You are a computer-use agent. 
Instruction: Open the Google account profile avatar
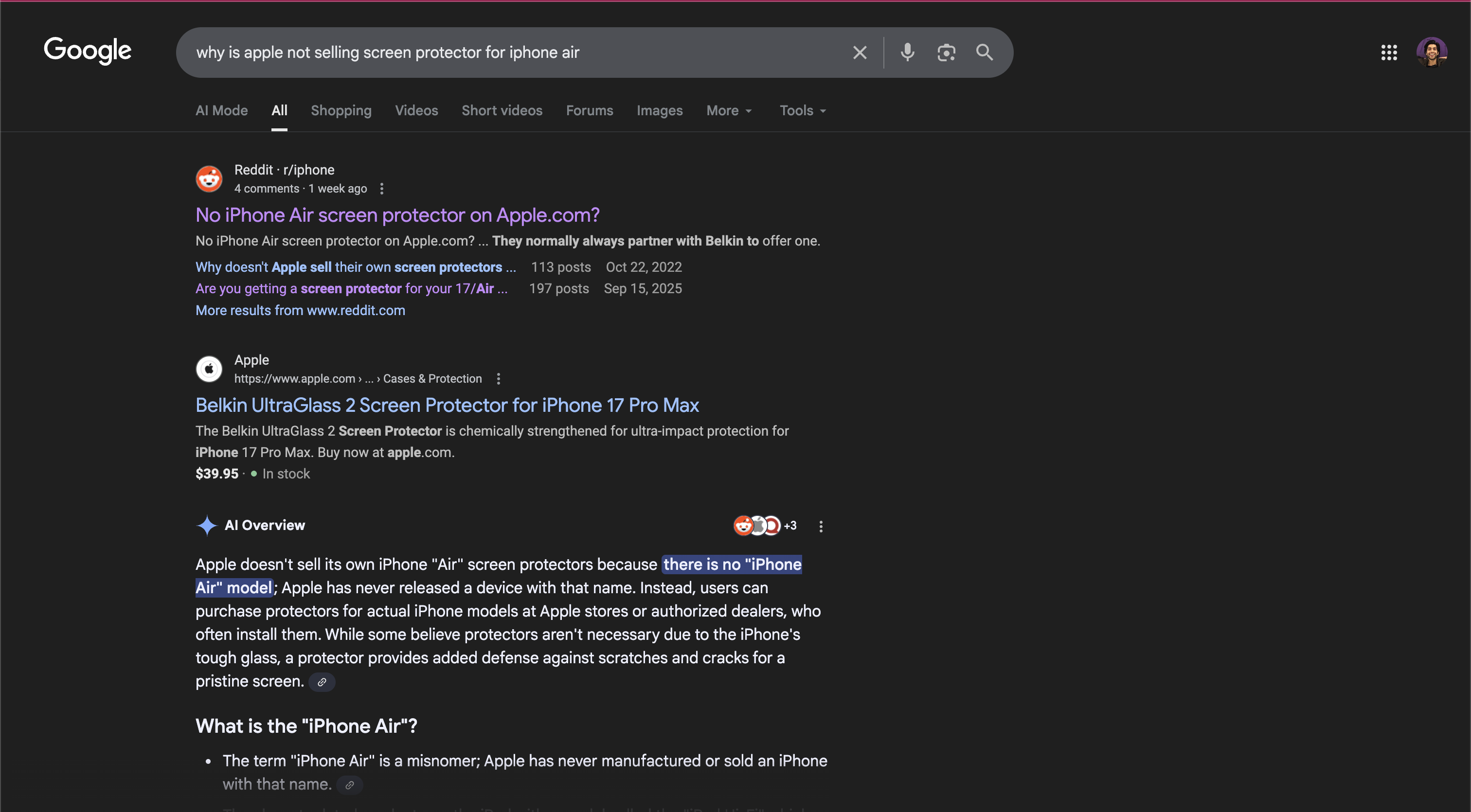point(1432,53)
